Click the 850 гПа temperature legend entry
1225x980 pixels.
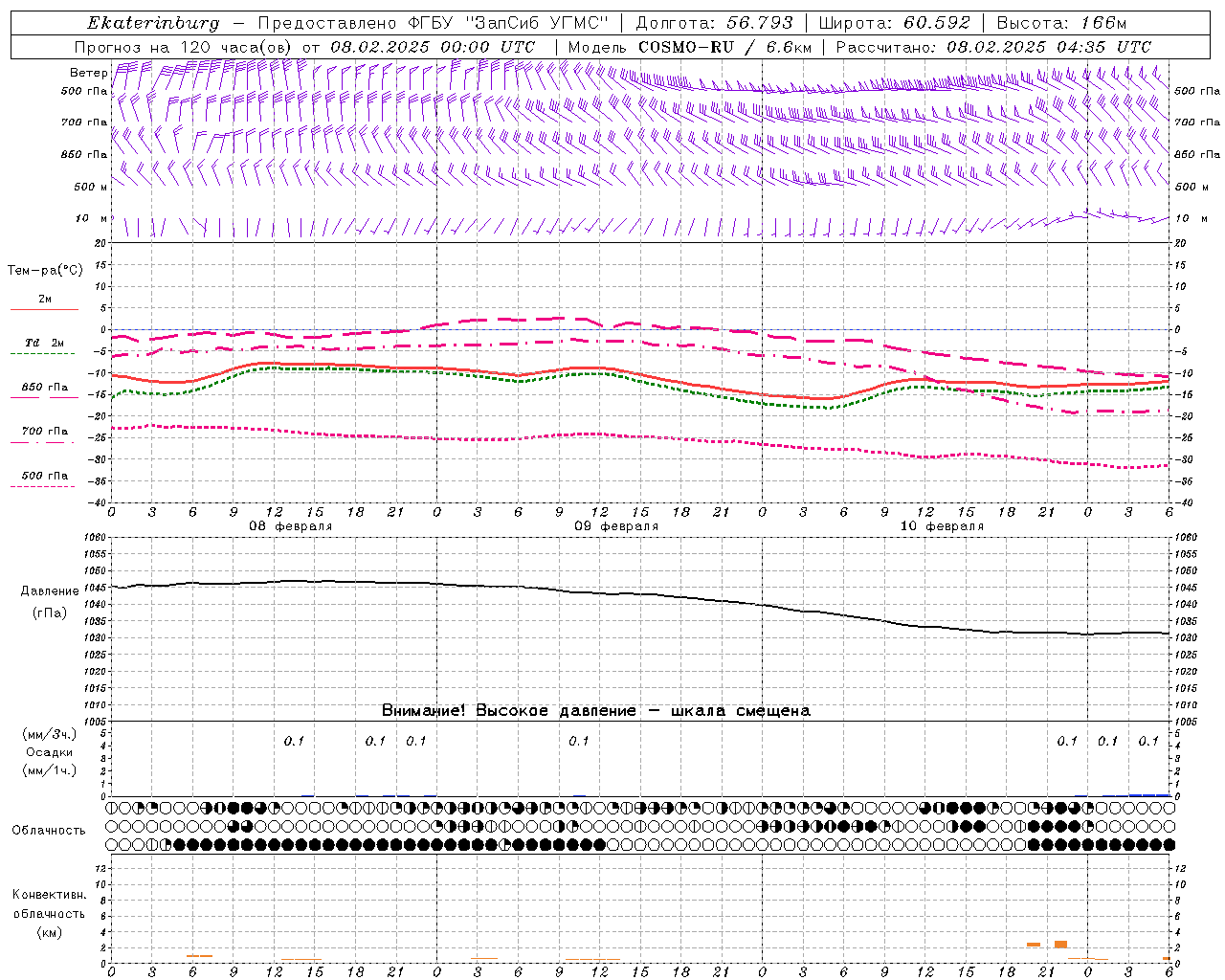point(45,388)
